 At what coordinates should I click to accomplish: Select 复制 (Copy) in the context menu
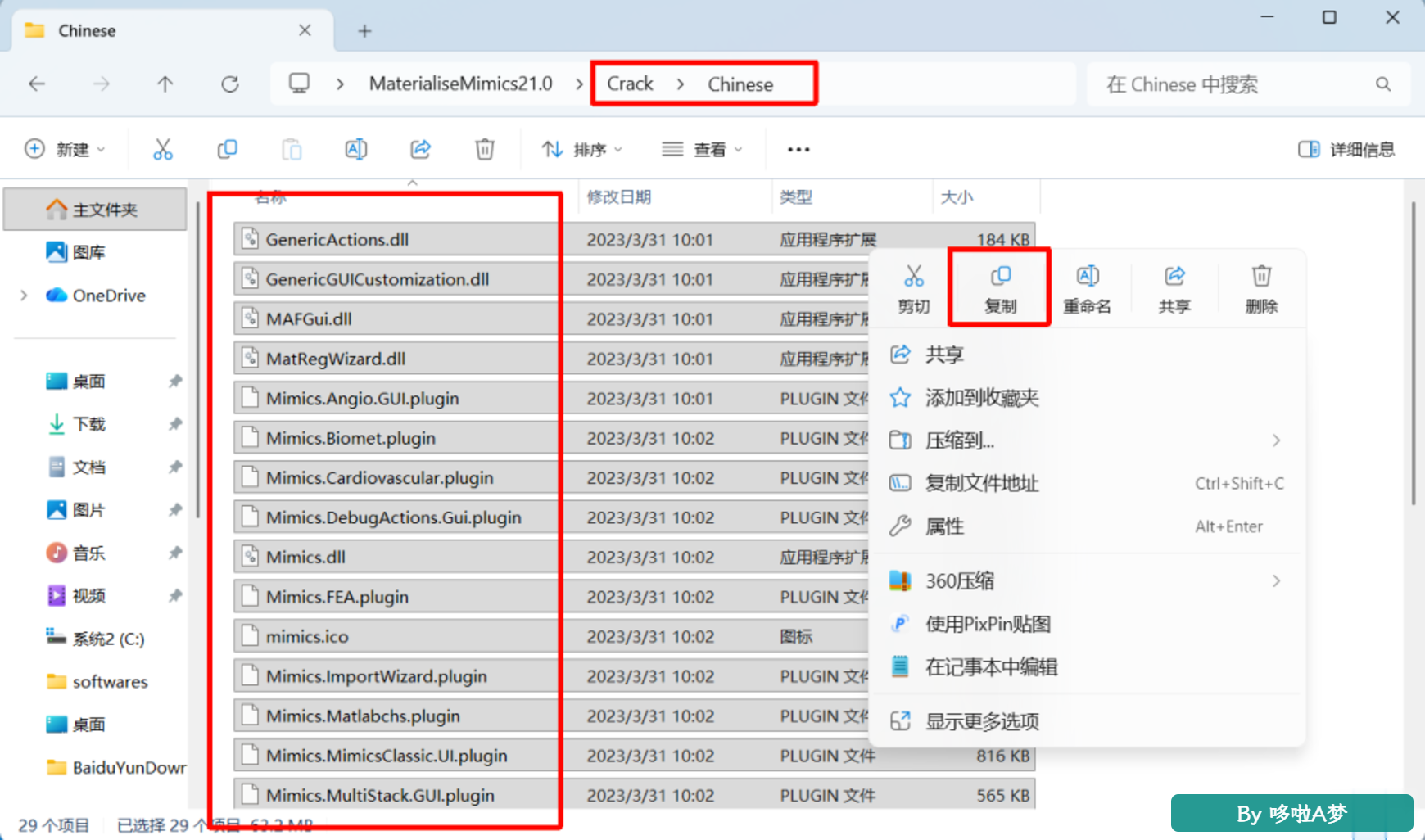pyautogui.click(x=1000, y=288)
